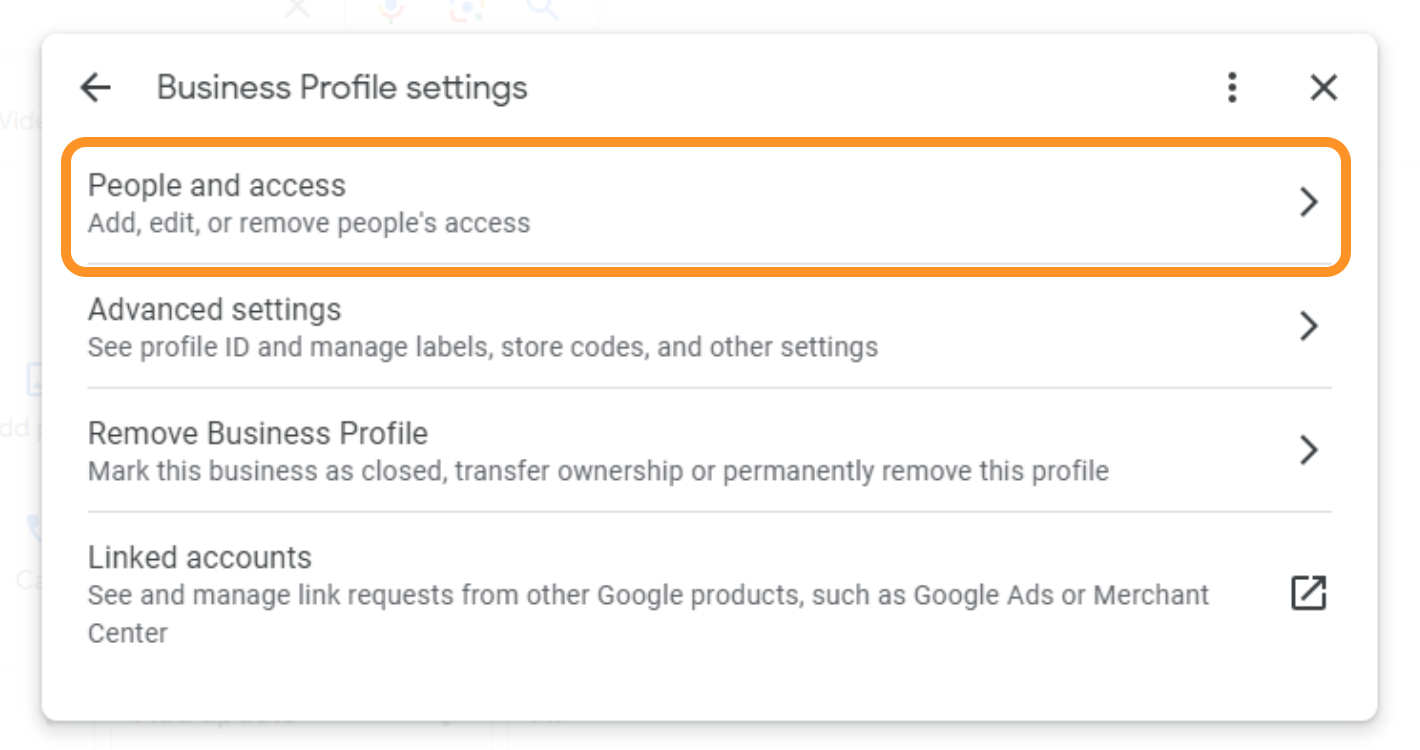
Task: Click the external link icon for Linked accounts
Action: tap(1308, 593)
